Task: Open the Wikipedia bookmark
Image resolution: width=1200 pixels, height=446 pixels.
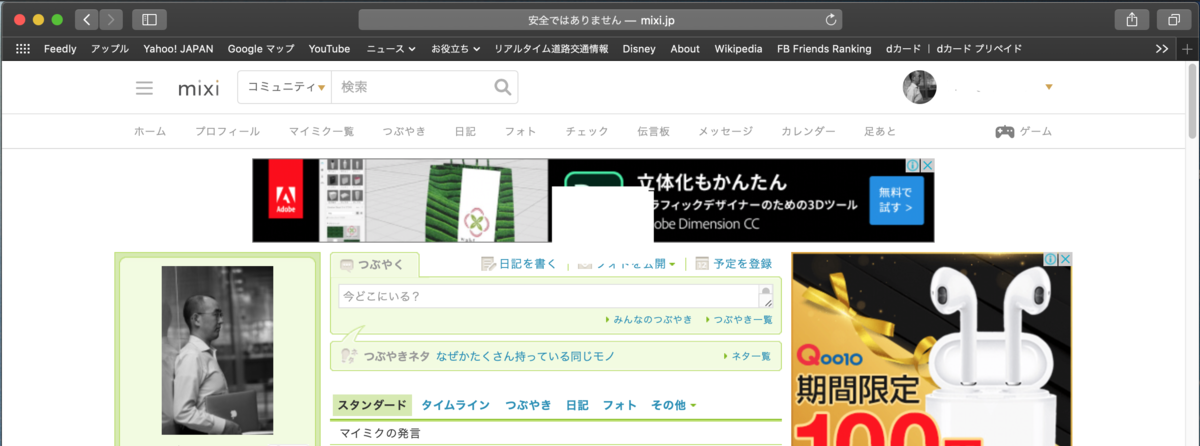Action: coord(739,48)
